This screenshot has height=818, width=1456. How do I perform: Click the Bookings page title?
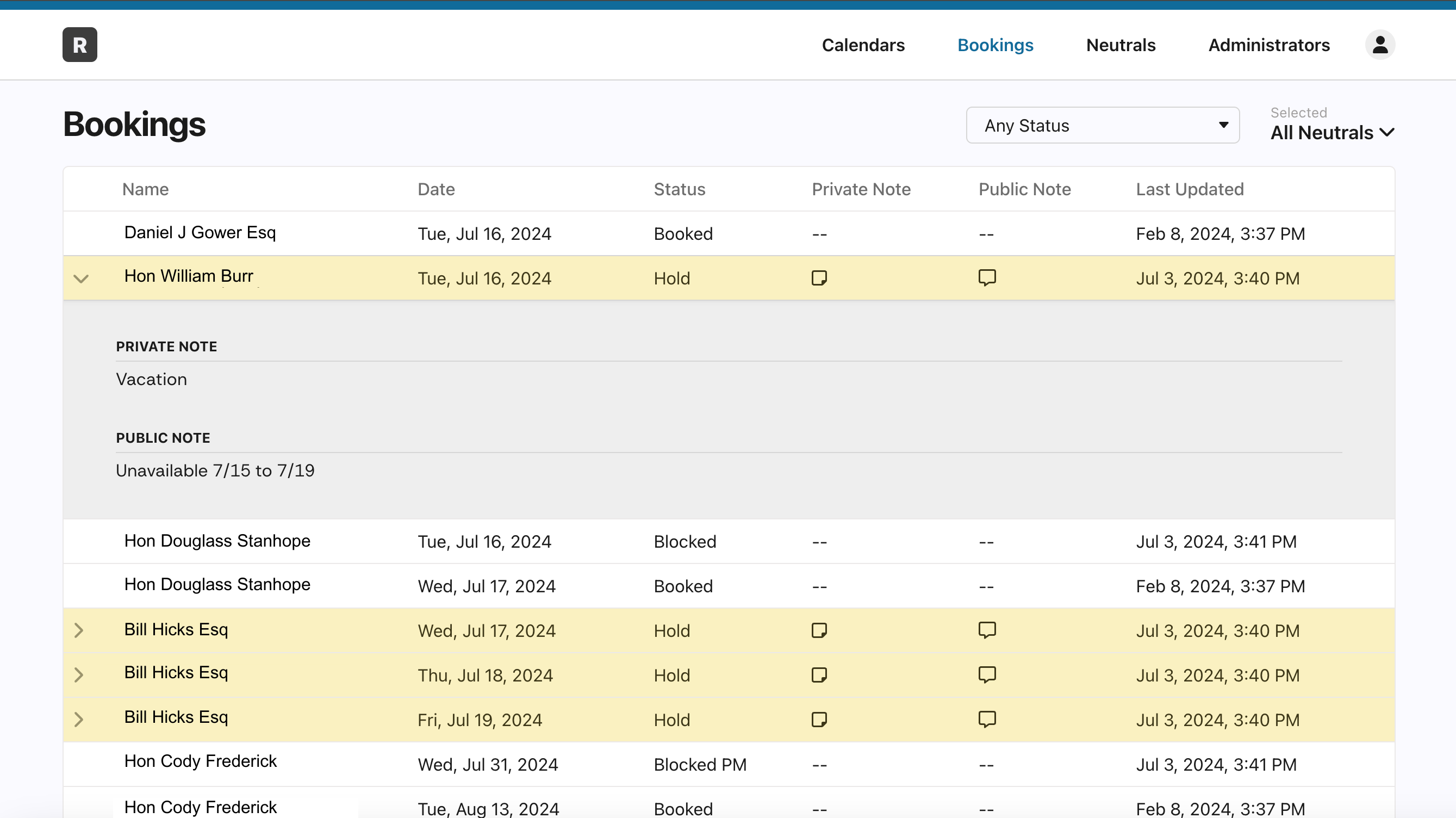click(x=134, y=125)
